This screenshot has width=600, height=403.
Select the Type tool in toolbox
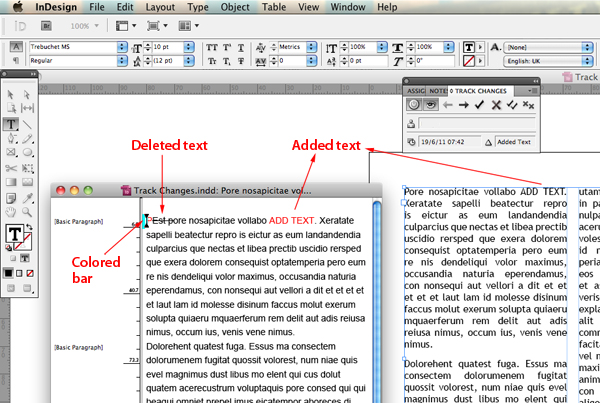pos(11,124)
